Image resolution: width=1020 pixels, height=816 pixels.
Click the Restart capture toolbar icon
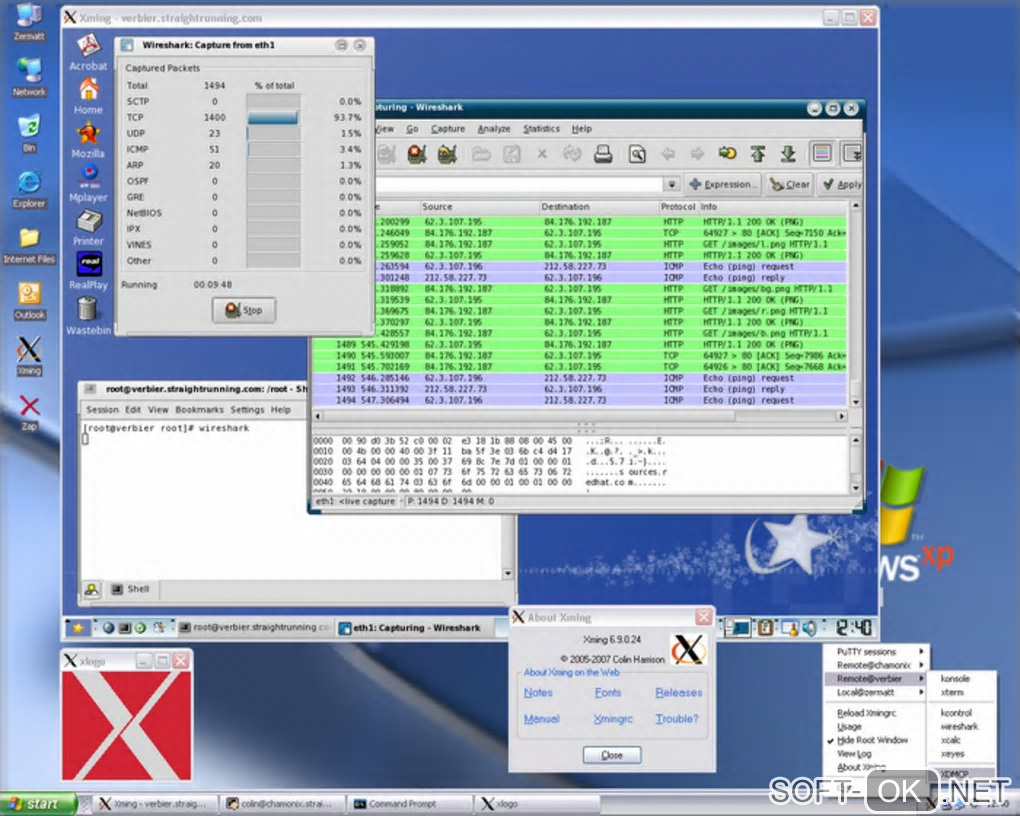click(x=447, y=154)
